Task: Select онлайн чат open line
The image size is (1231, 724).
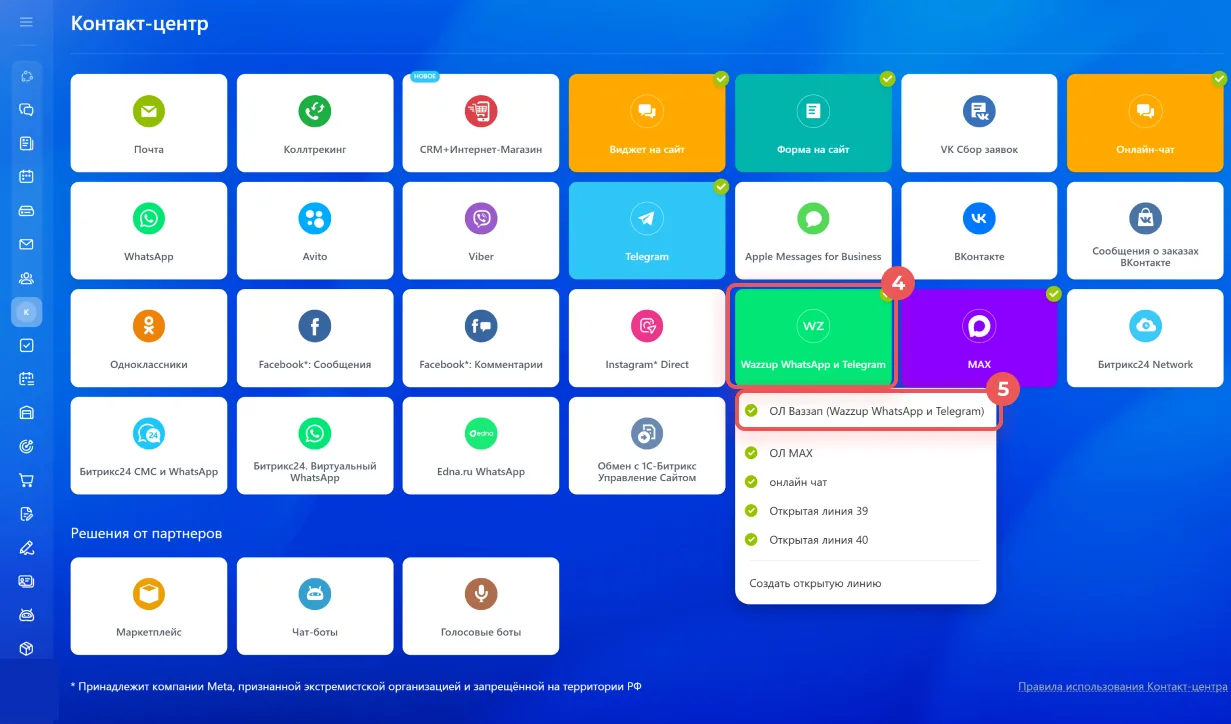Action: tap(866, 482)
